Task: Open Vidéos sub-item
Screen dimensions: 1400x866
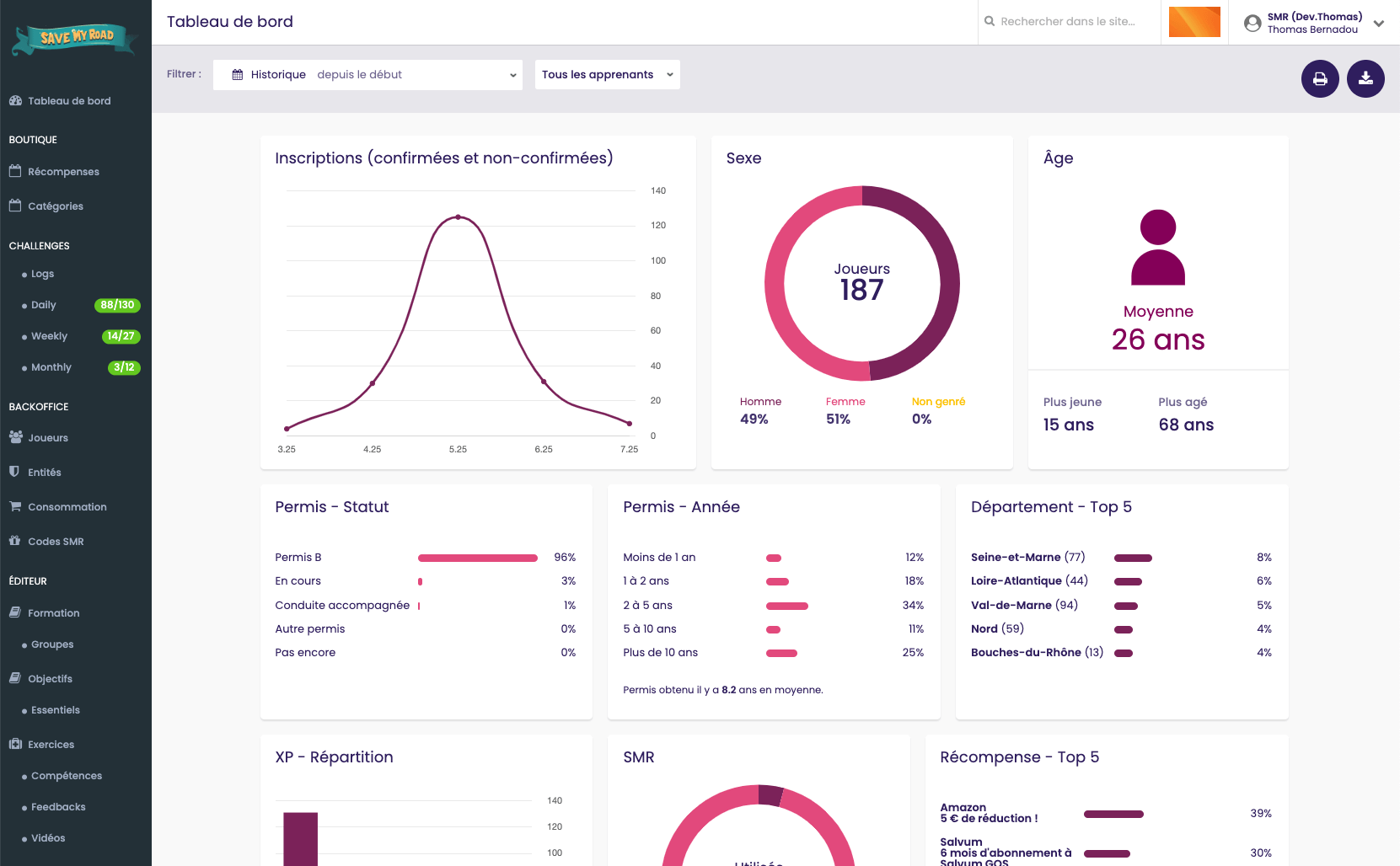Action: tap(48, 838)
